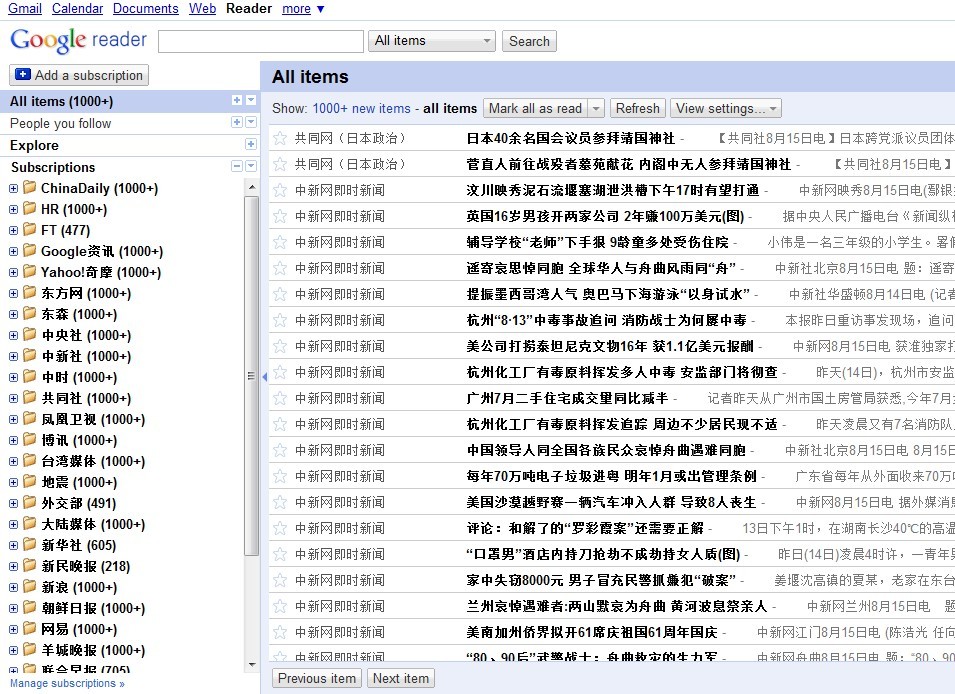Click the Refresh button
This screenshot has width=955, height=694.
637,109
